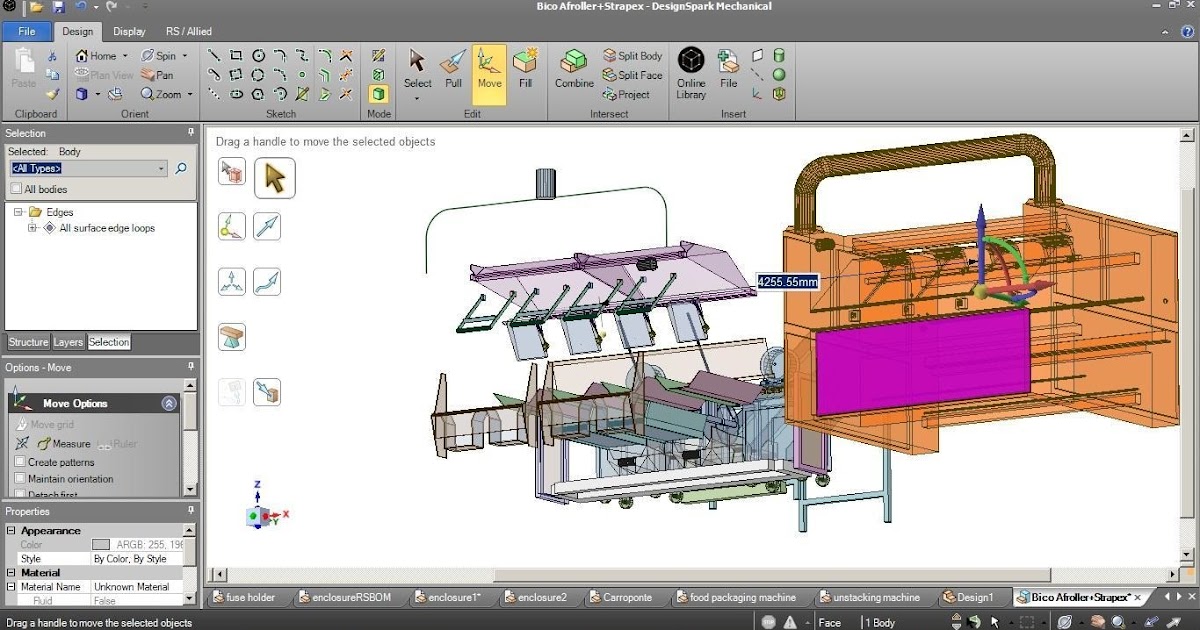Switch to 3D mode
1200x630 pixels.
tap(379, 94)
